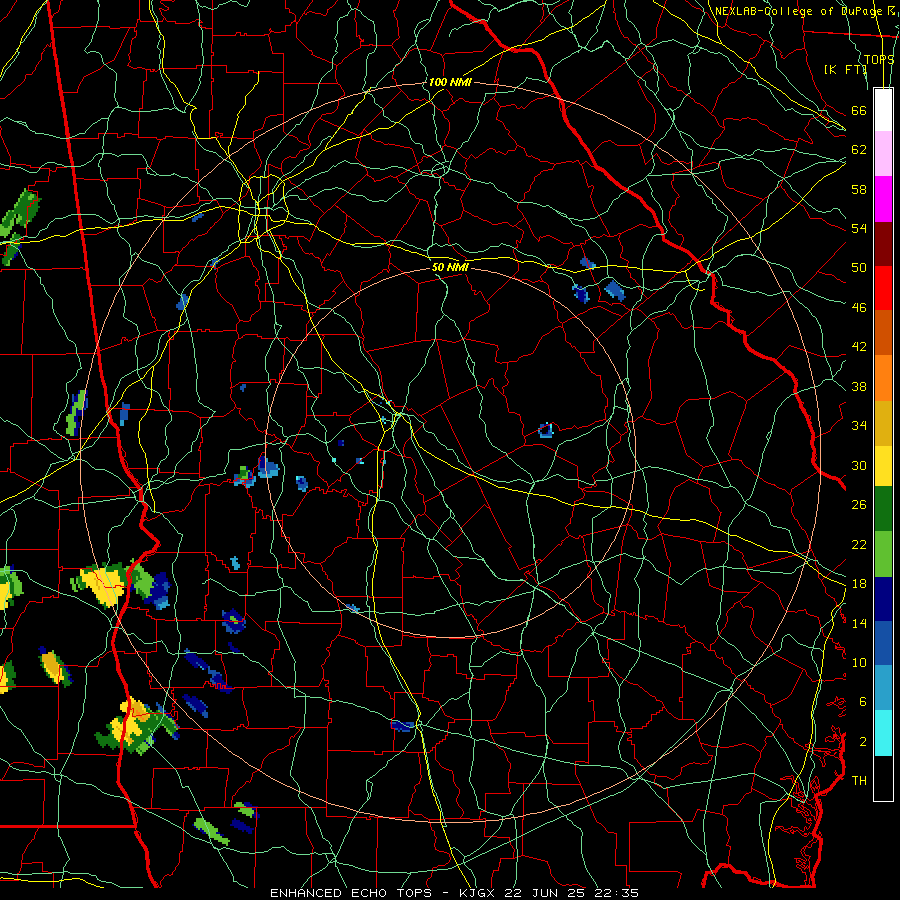Click the white swatch atop the tops legend
This screenshot has width=900, height=900.
[x=883, y=110]
